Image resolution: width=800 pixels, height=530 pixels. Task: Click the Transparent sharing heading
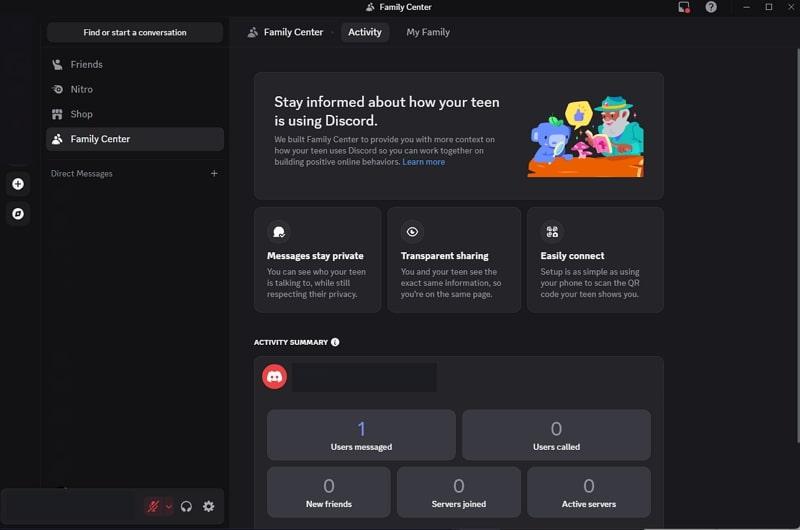tap(444, 256)
